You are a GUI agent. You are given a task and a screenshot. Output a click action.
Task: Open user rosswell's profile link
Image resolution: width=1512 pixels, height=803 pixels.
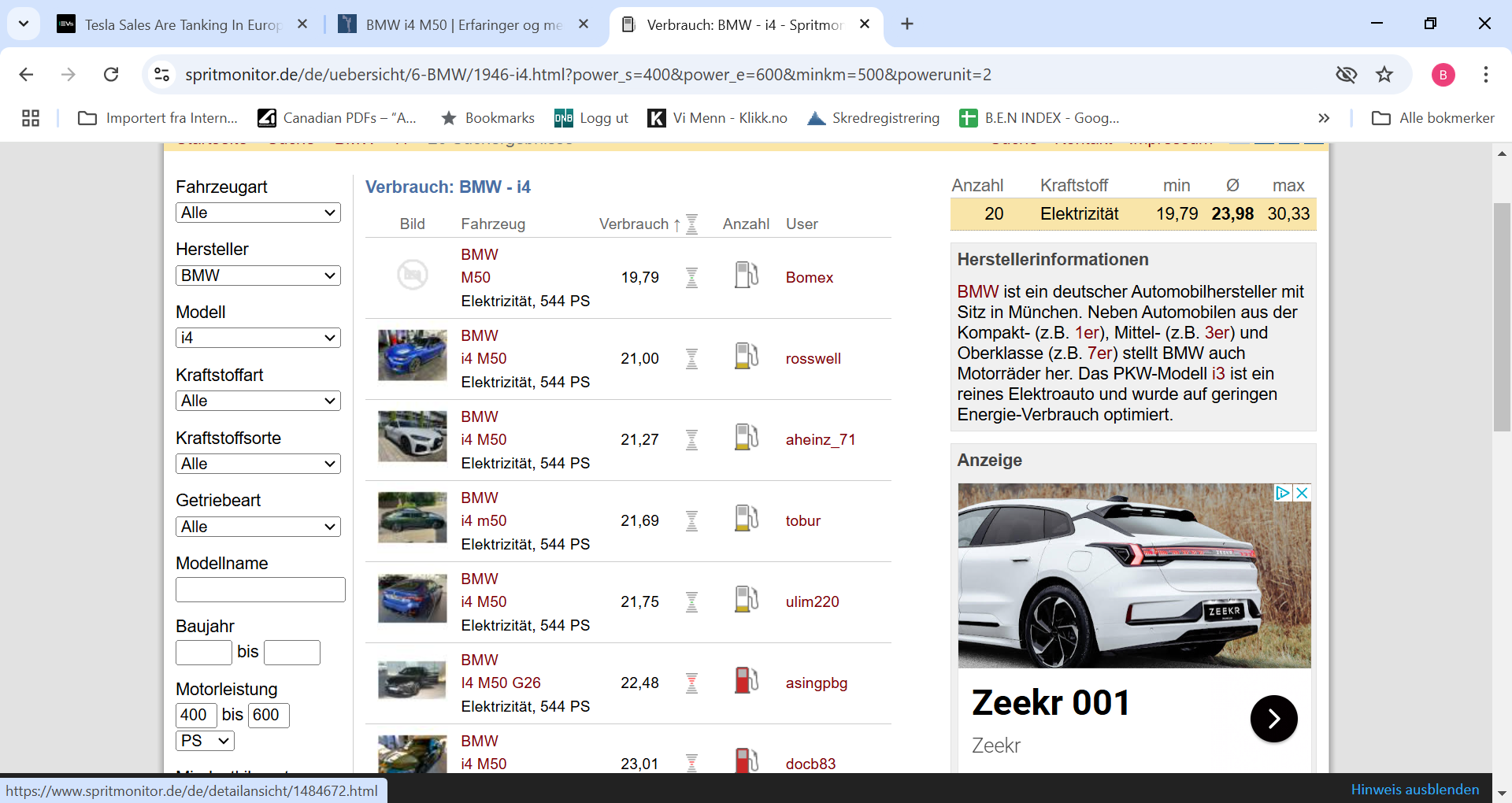tap(813, 359)
